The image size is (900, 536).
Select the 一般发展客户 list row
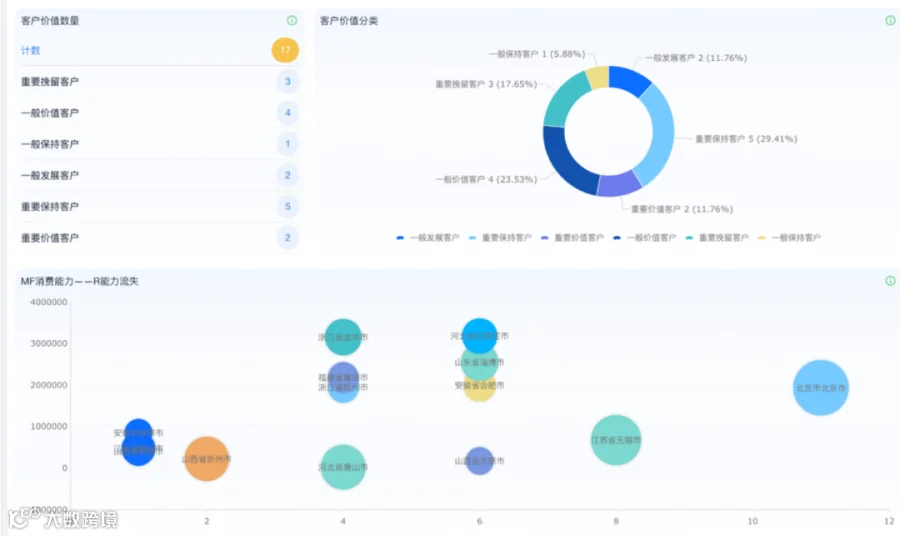(x=158, y=175)
